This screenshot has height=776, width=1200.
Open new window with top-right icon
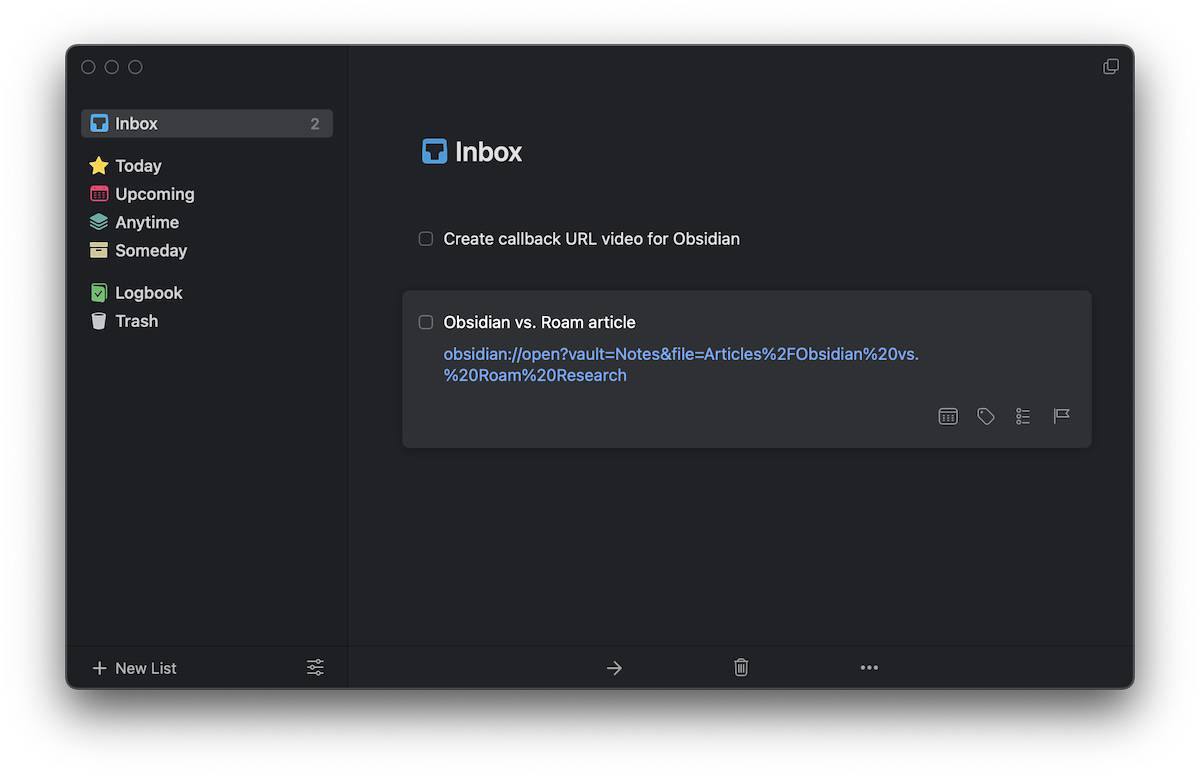point(1111,67)
